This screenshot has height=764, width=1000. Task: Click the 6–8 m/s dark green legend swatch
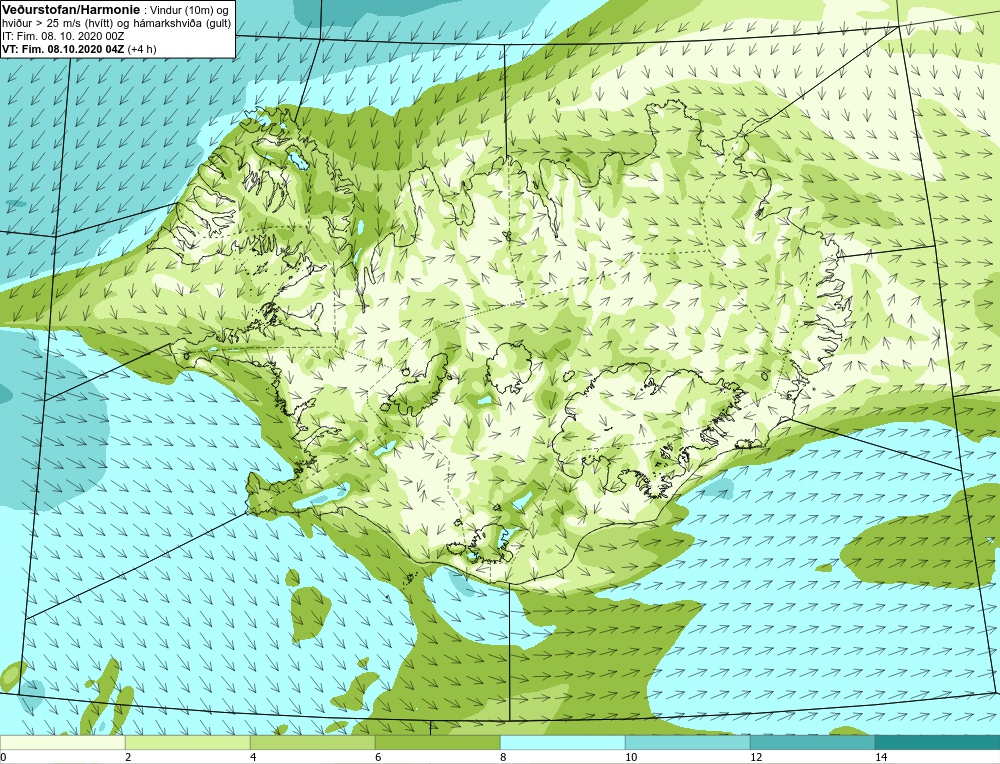pos(438,742)
